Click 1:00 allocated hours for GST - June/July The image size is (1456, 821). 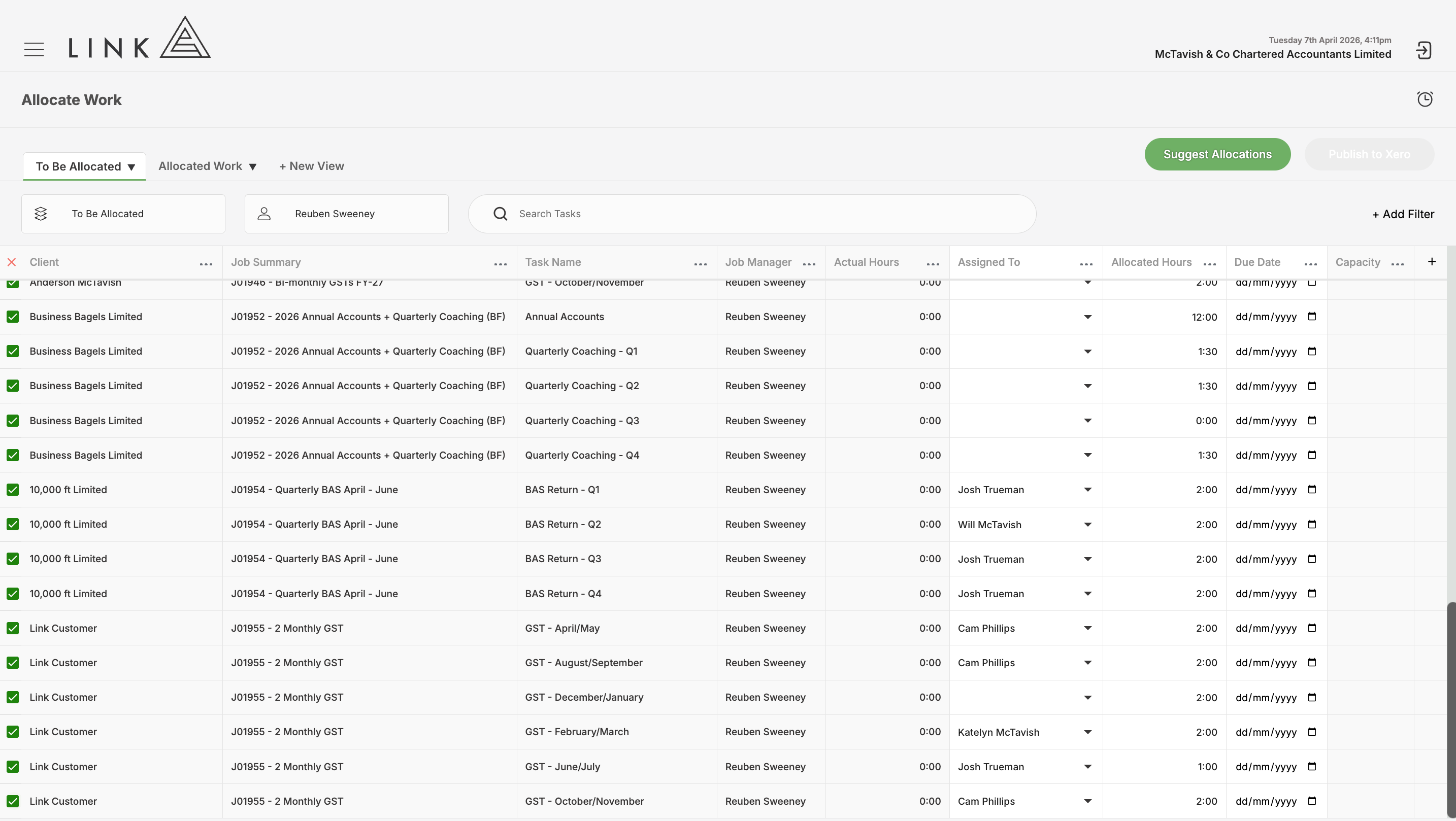click(x=1207, y=767)
